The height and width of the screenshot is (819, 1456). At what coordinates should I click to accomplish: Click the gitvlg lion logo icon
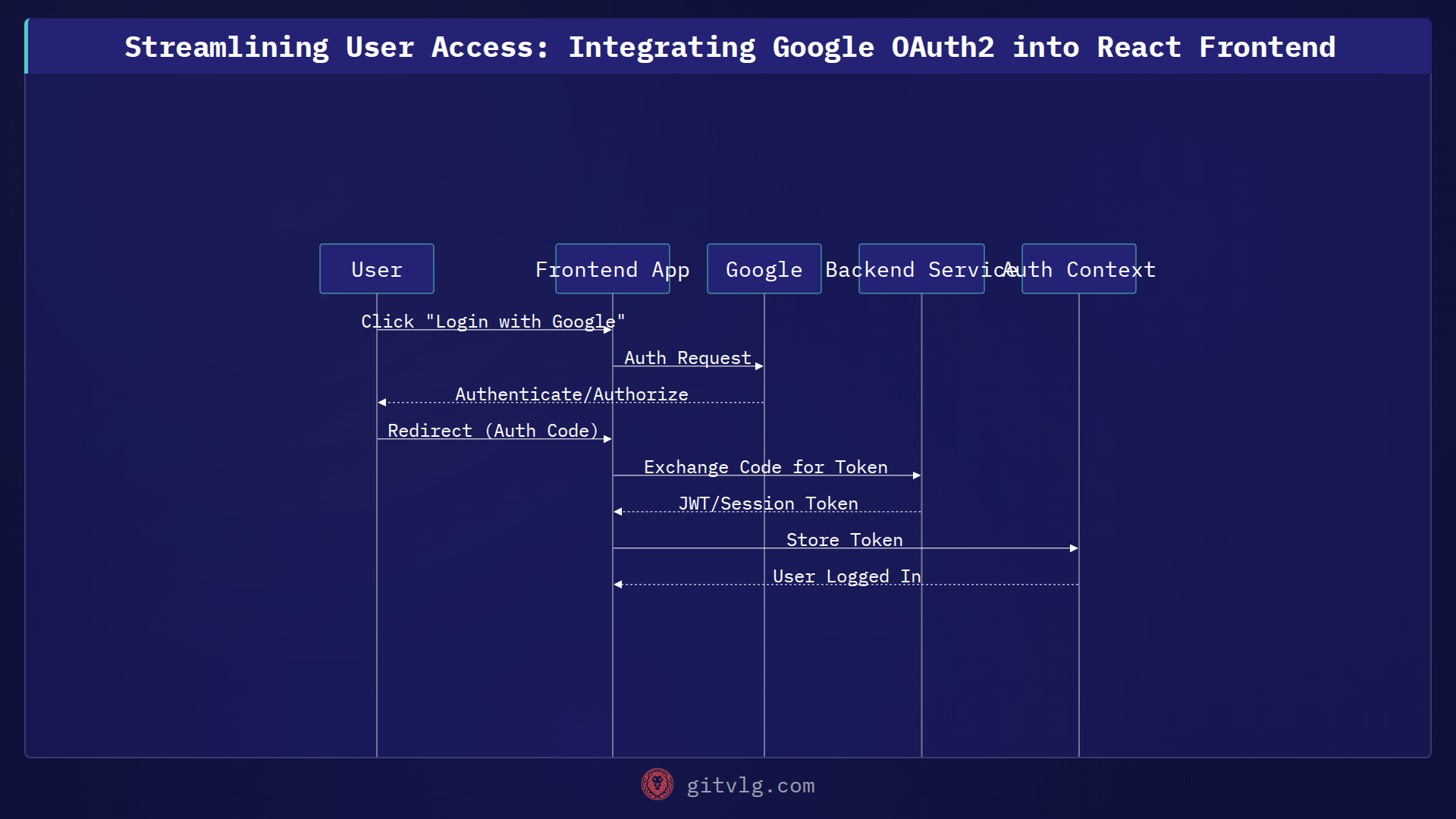coord(657,785)
